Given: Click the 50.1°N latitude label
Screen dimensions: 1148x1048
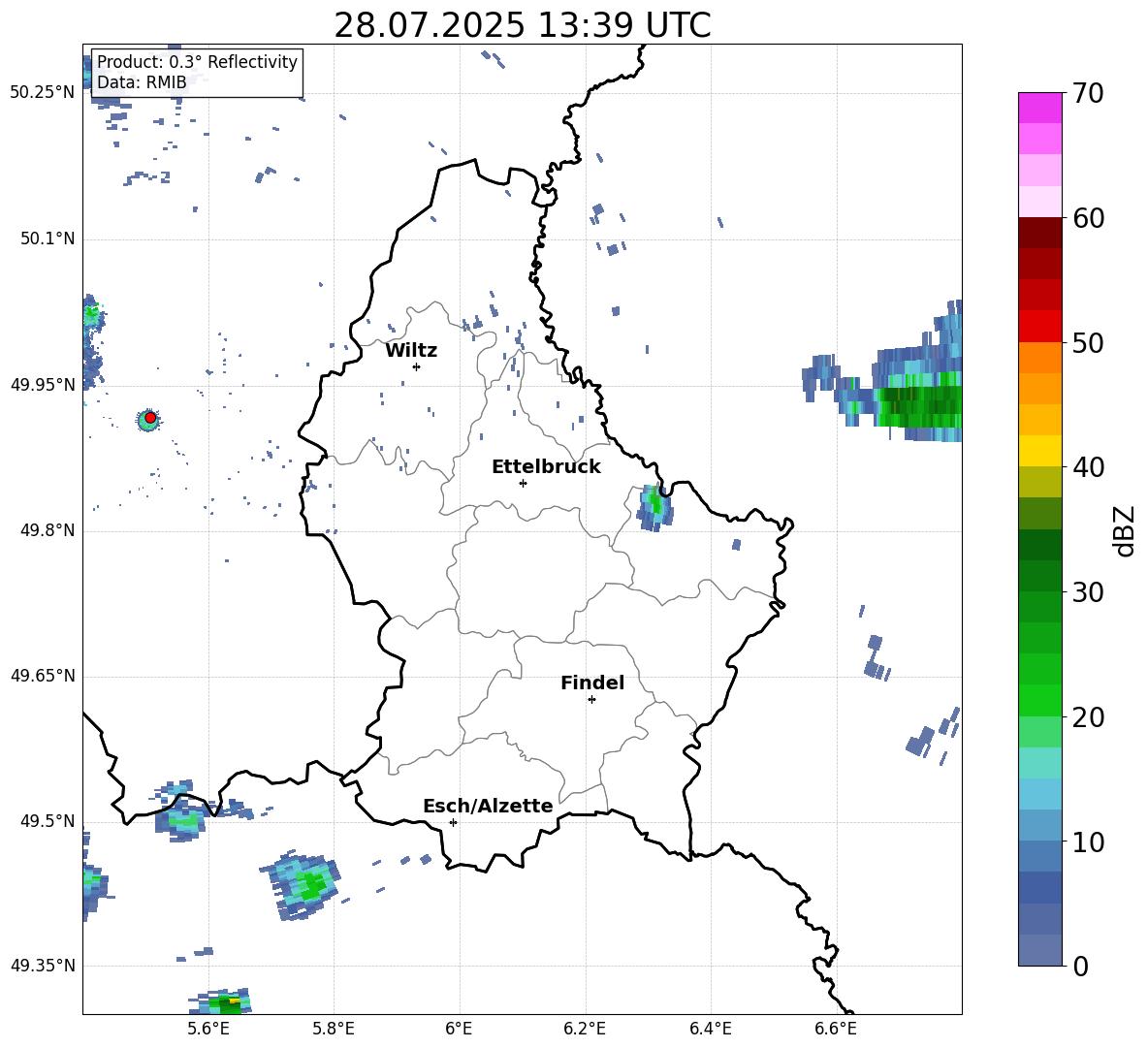Looking at the screenshot, I should pos(48,239).
